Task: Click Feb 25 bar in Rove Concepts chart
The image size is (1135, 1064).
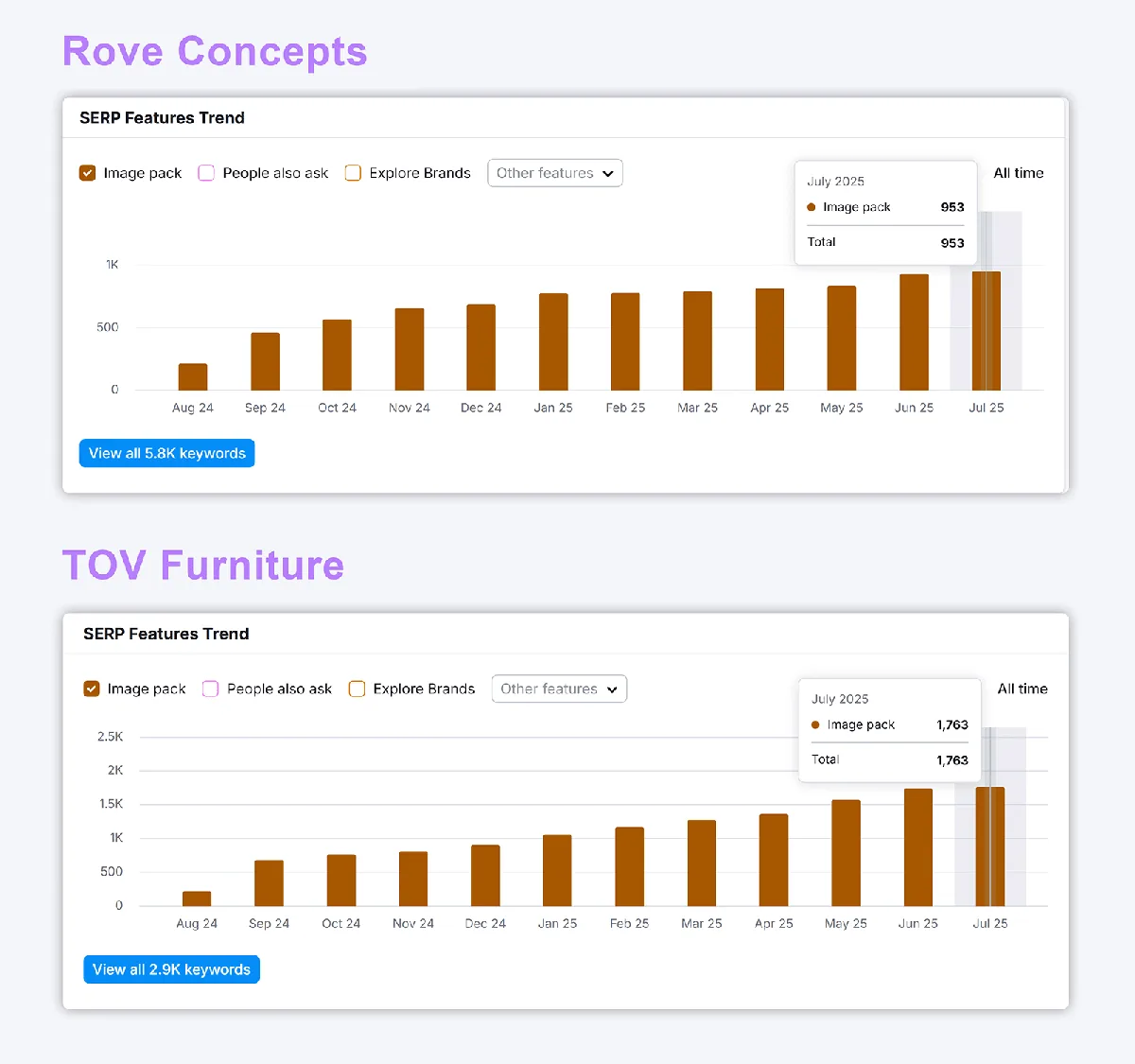Action: (x=625, y=341)
